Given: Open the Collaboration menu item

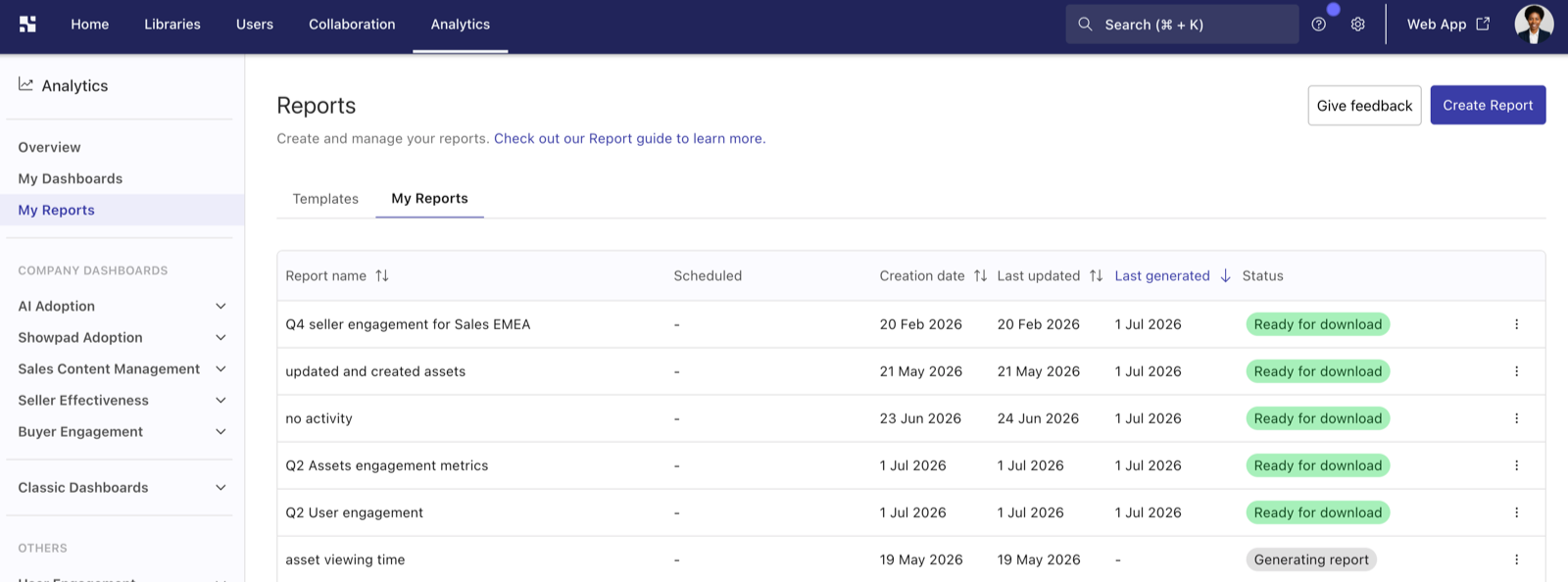Looking at the screenshot, I should [352, 24].
